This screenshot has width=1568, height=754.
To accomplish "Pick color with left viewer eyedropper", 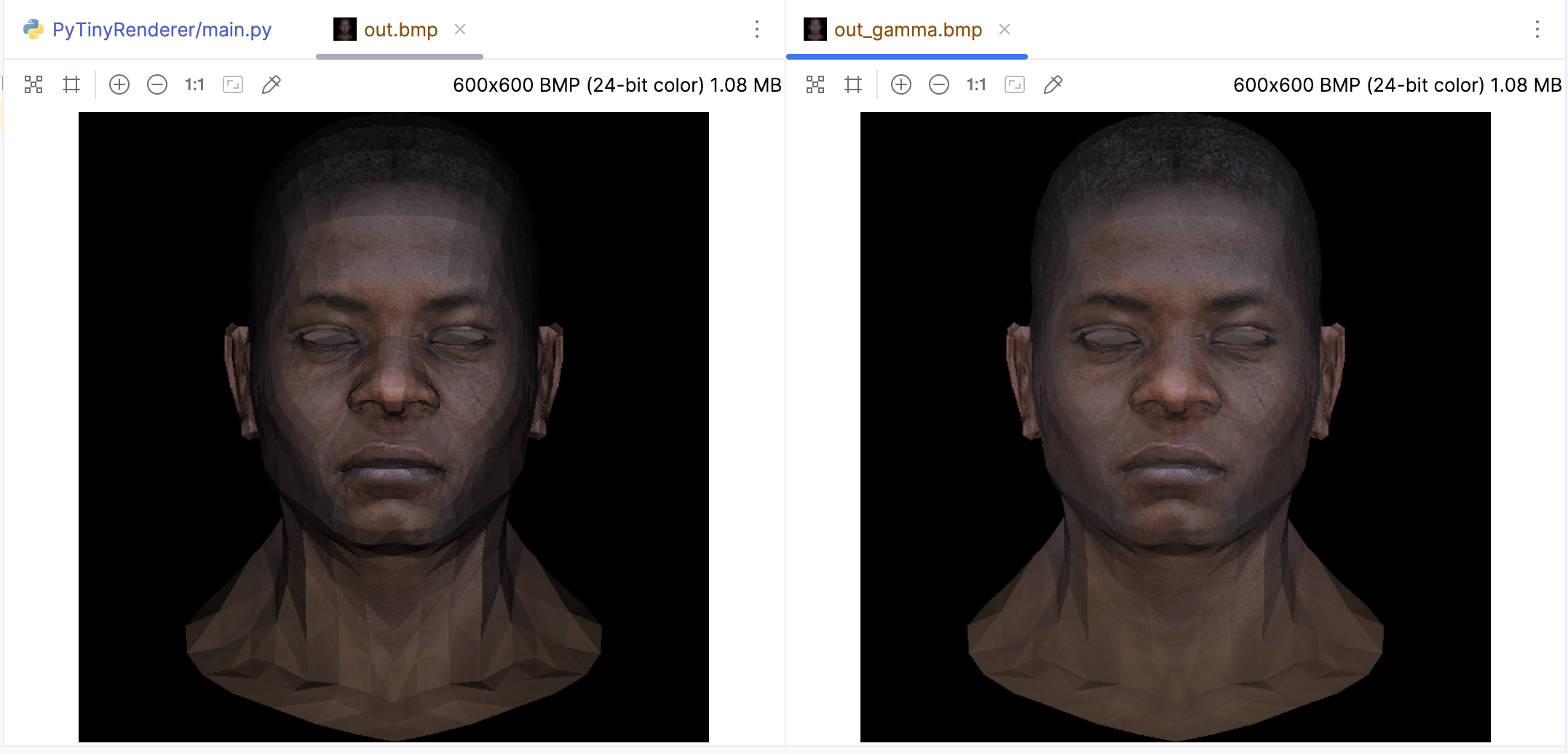I will point(271,84).
